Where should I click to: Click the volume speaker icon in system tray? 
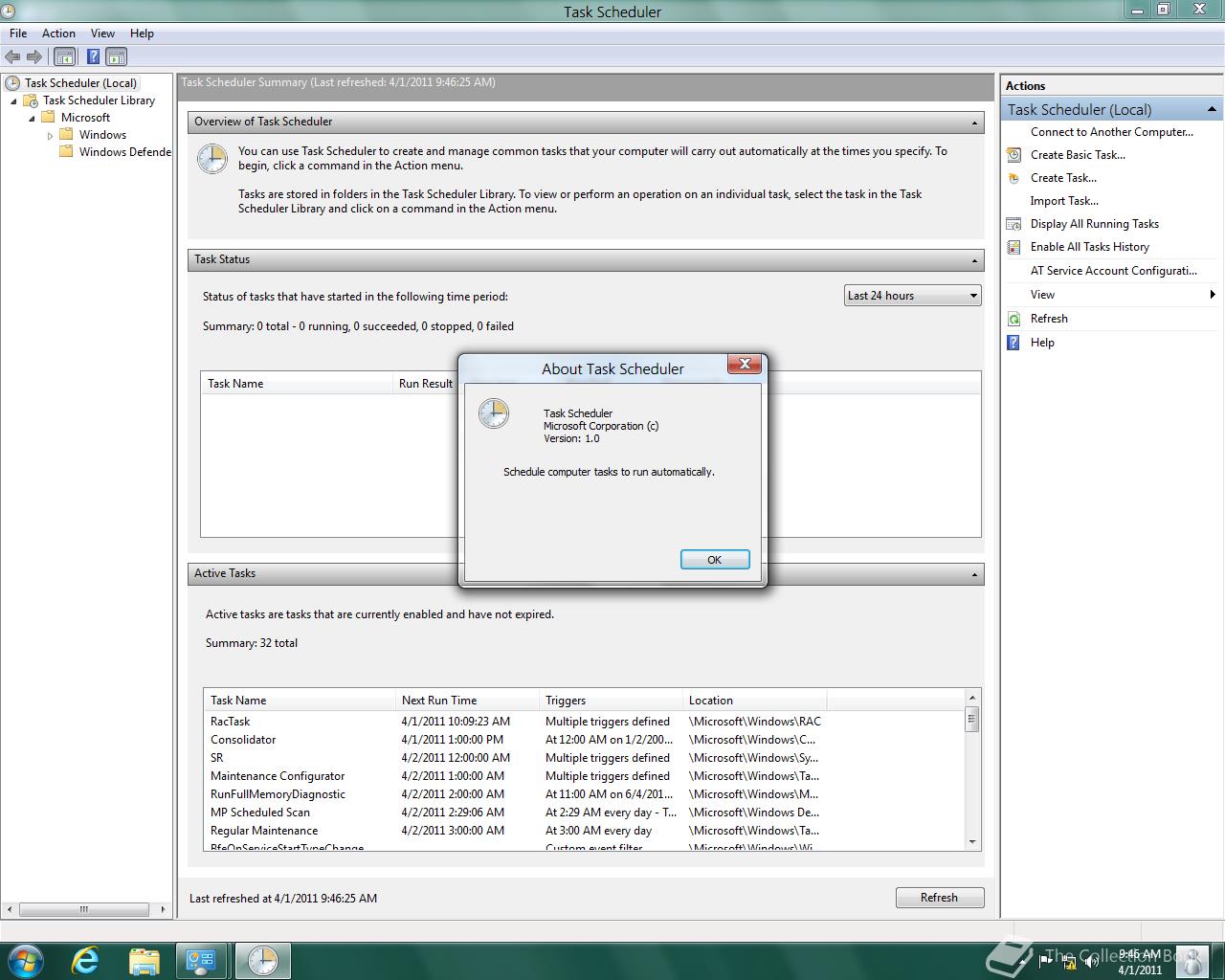tap(1090, 961)
